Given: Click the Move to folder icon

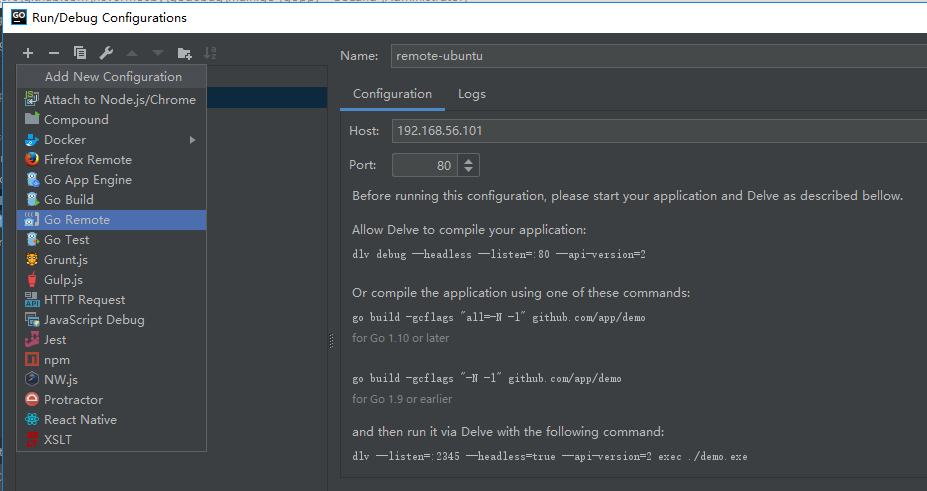Looking at the screenshot, I should [184, 53].
